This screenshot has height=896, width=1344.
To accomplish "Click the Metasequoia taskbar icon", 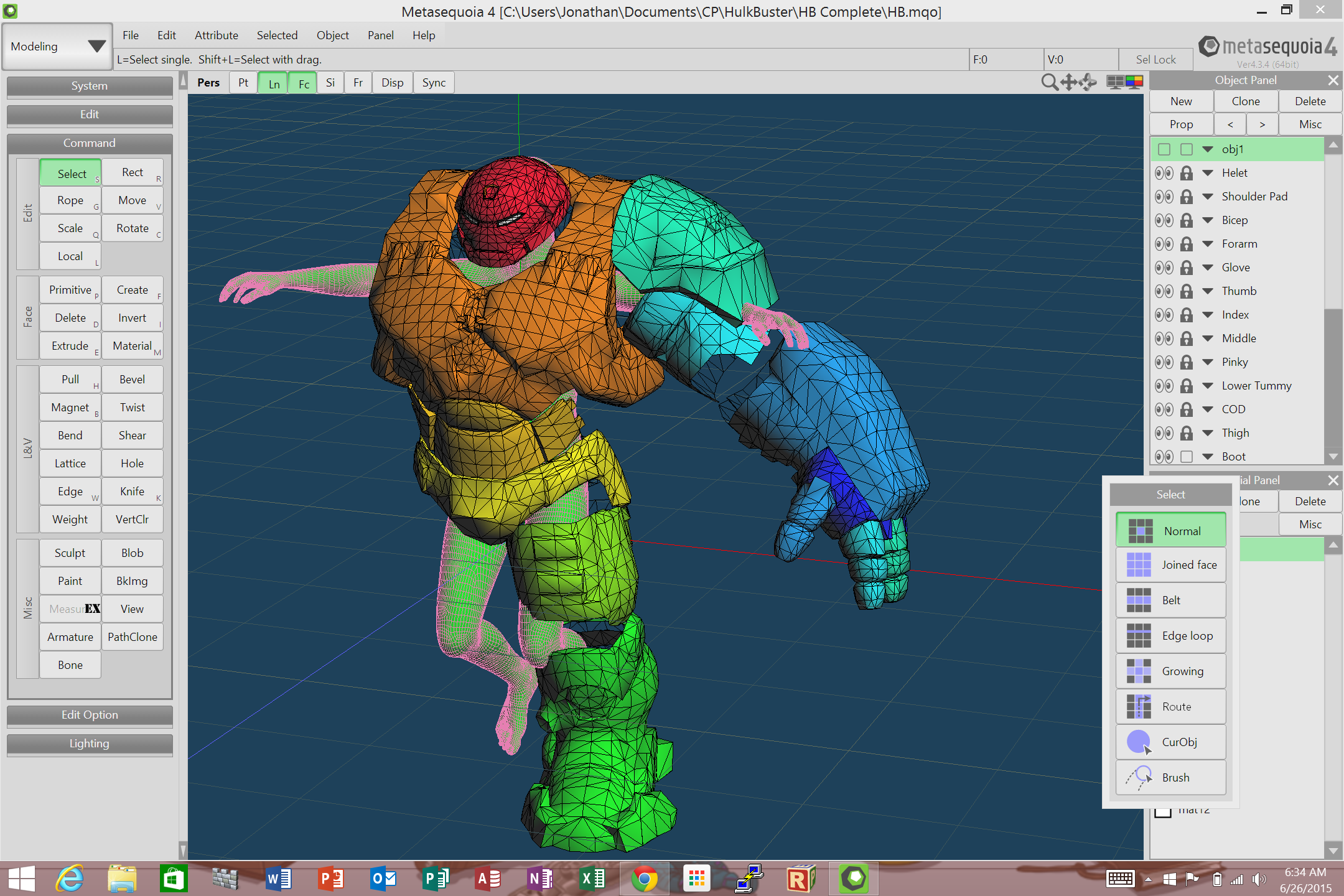I will pyautogui.click(x=854, y=879).
